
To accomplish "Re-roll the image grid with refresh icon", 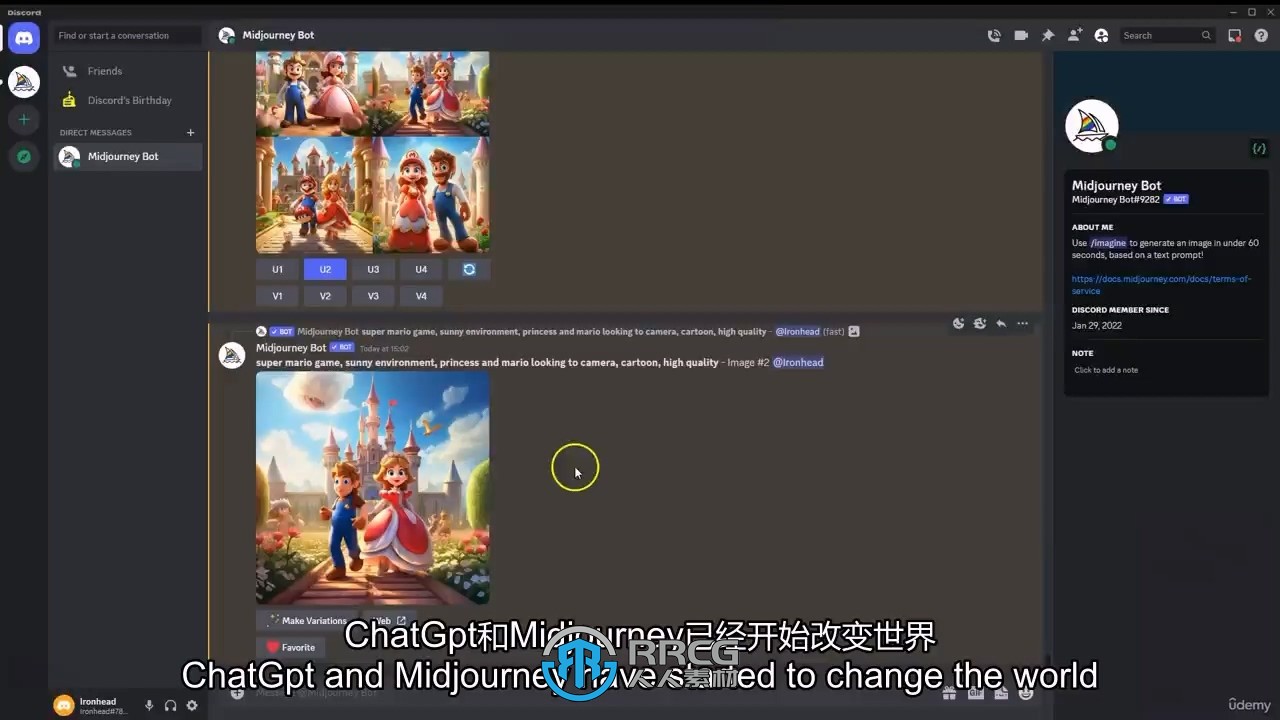I will coord(469,269).
